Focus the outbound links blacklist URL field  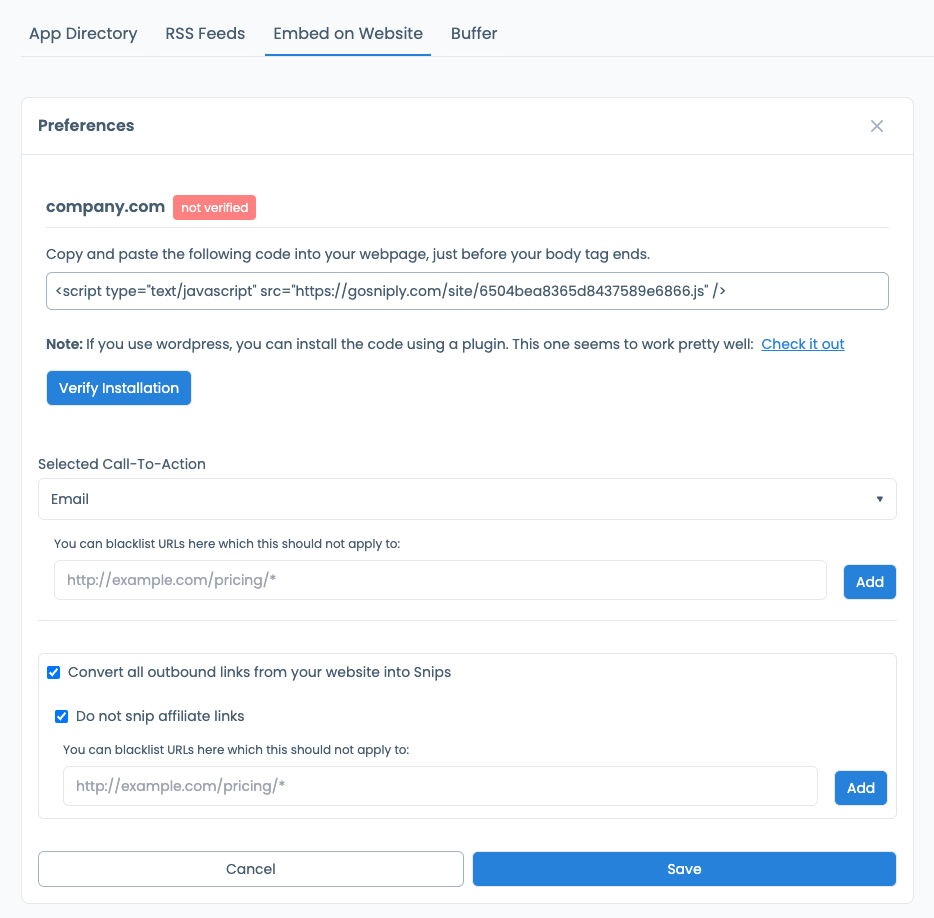click(440, 786)
